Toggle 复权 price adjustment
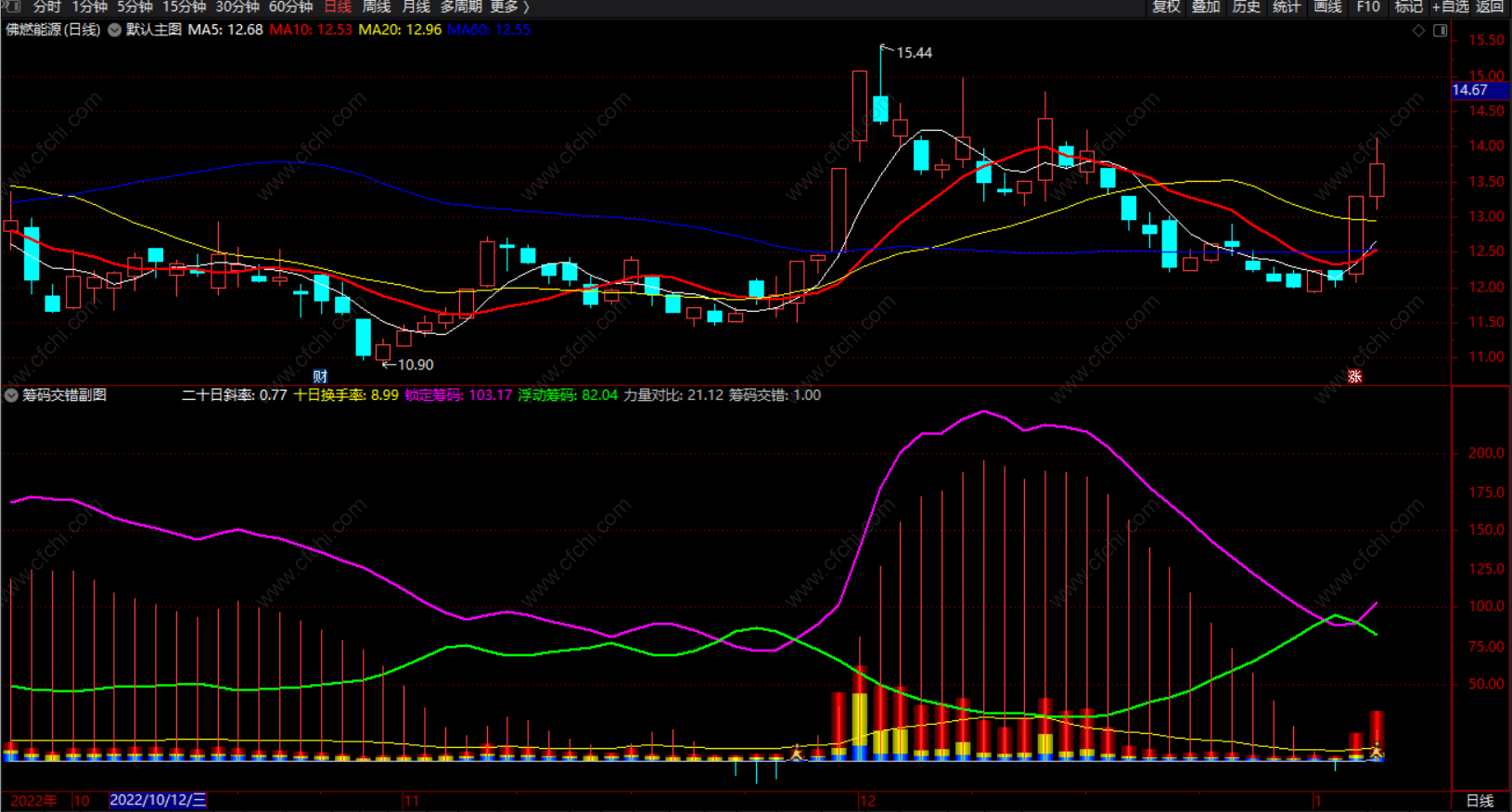1512x812 pixels. coord(1166,6)
